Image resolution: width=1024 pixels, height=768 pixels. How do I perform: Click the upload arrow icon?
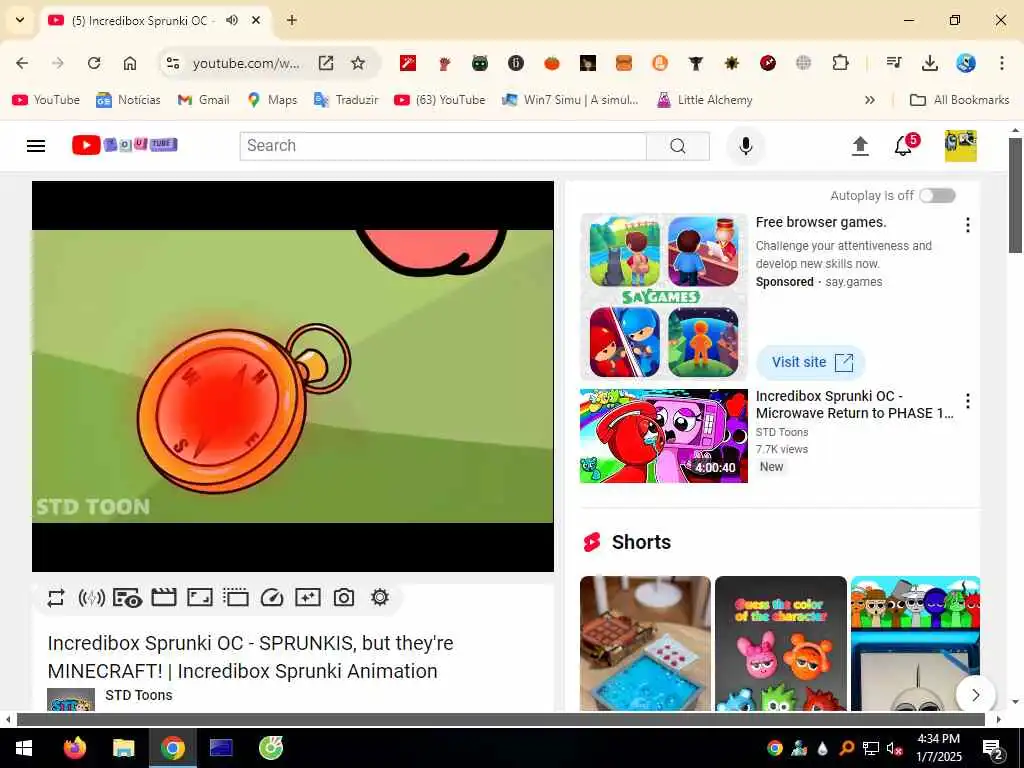860,146
